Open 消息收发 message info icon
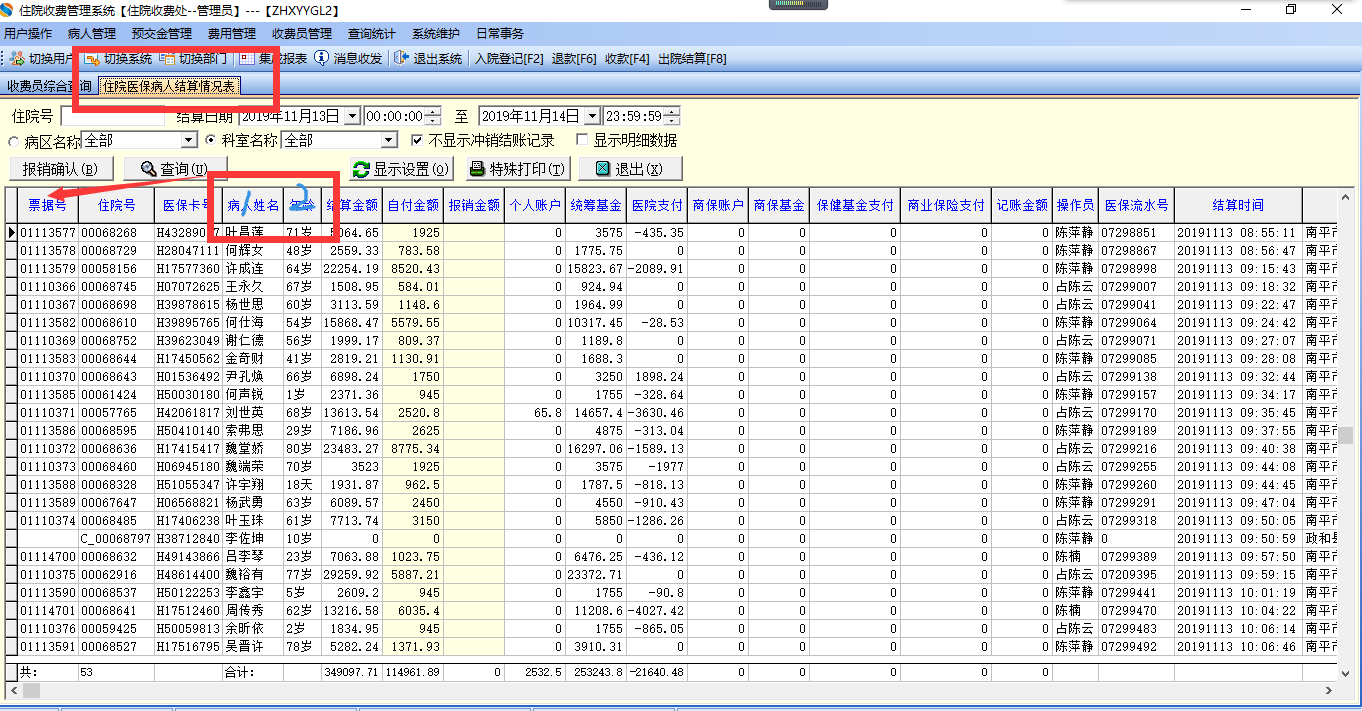 (x=321, y=59)
